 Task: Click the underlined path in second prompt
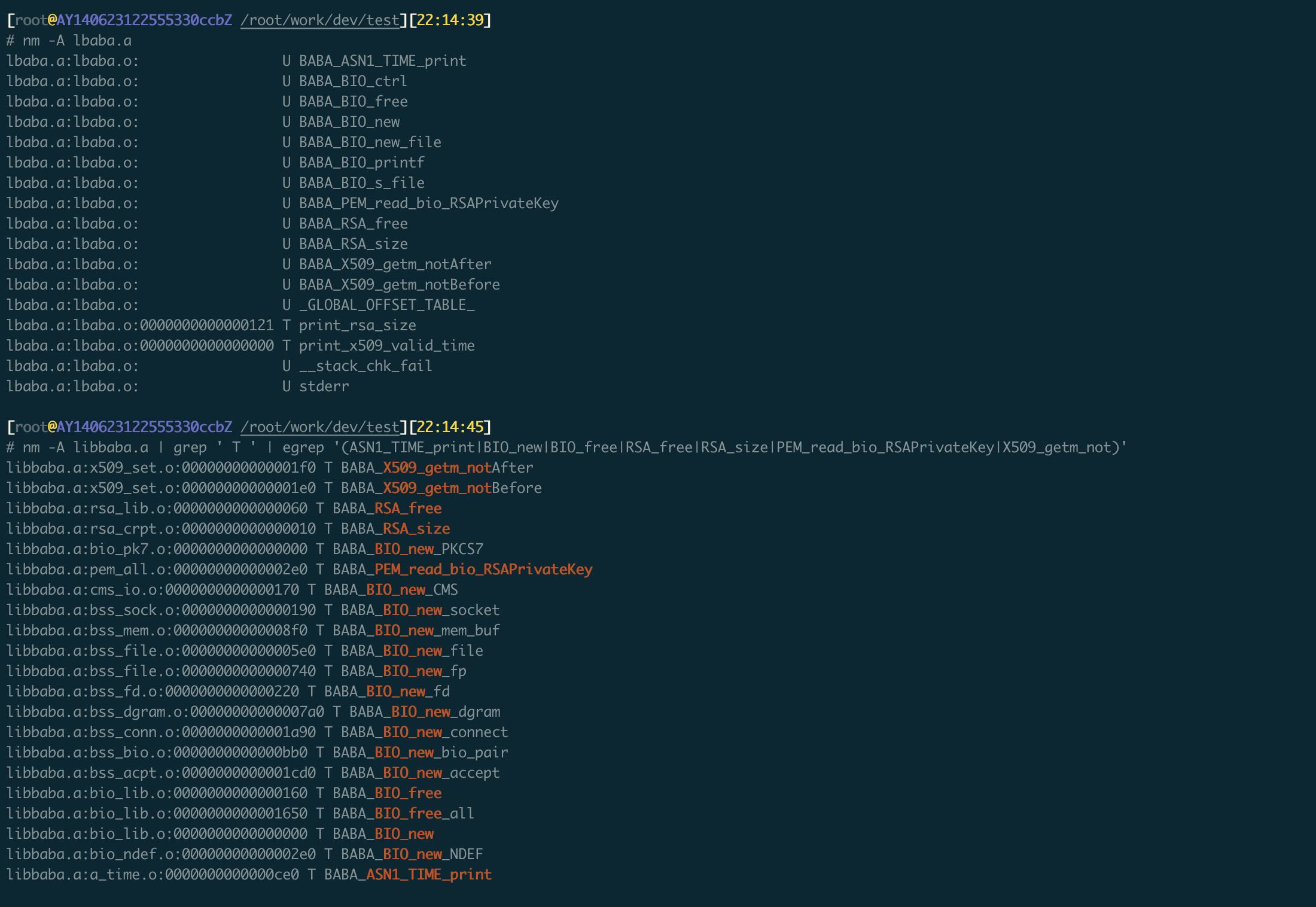tap(319, 427)
